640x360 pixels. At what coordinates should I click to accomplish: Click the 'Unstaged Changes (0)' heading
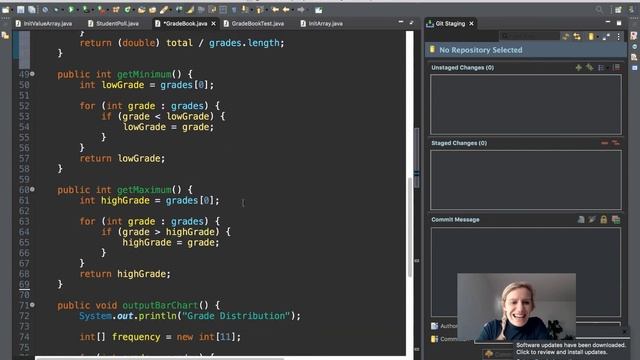462,67
